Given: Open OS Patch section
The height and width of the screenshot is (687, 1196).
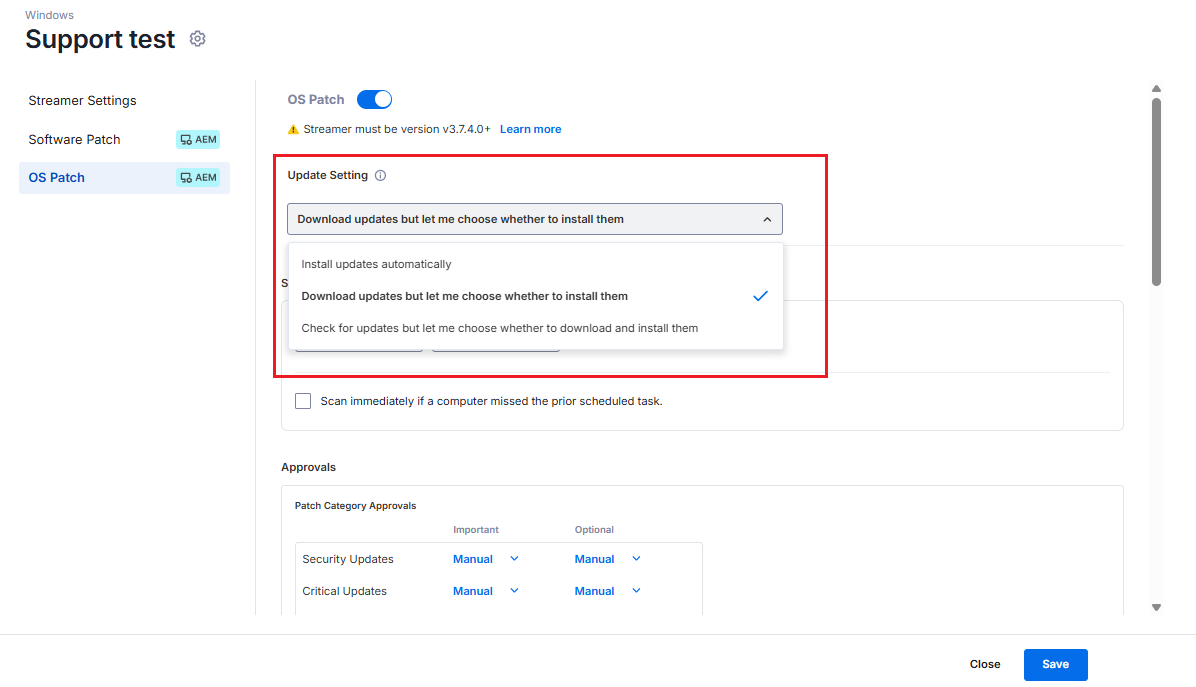Looking at the screenshot, I should pos(124,178).
